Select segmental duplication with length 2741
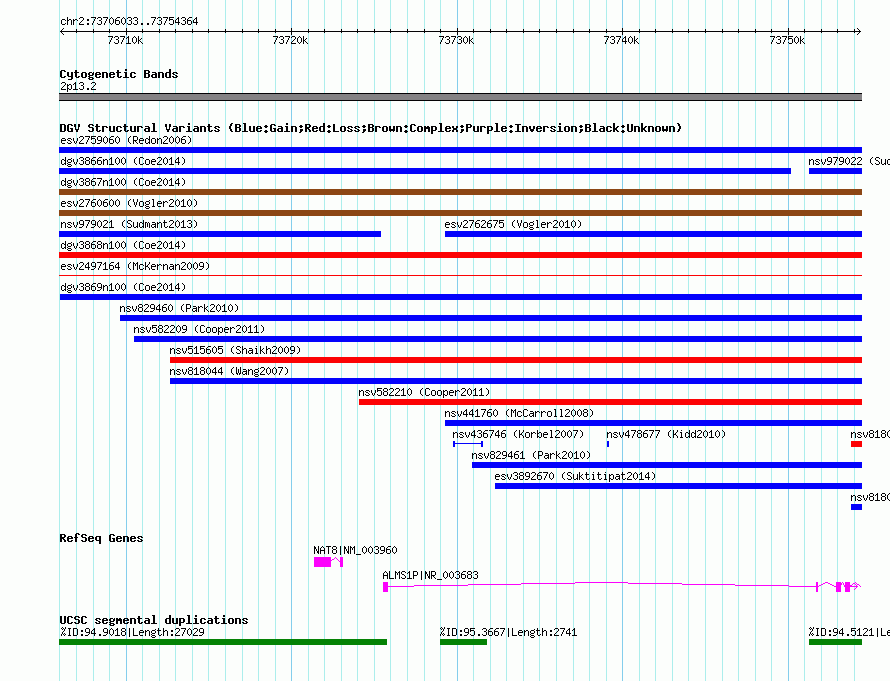Viewport: 890px width, 681px height. [x=463, y=642]
